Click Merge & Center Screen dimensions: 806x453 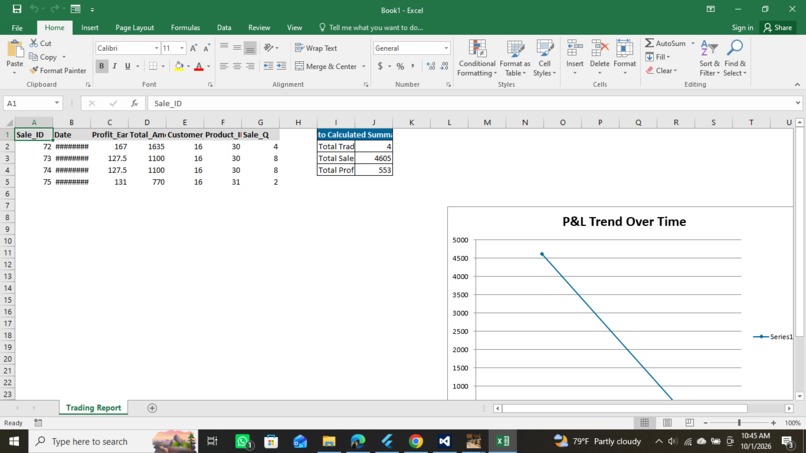point(326,66)
